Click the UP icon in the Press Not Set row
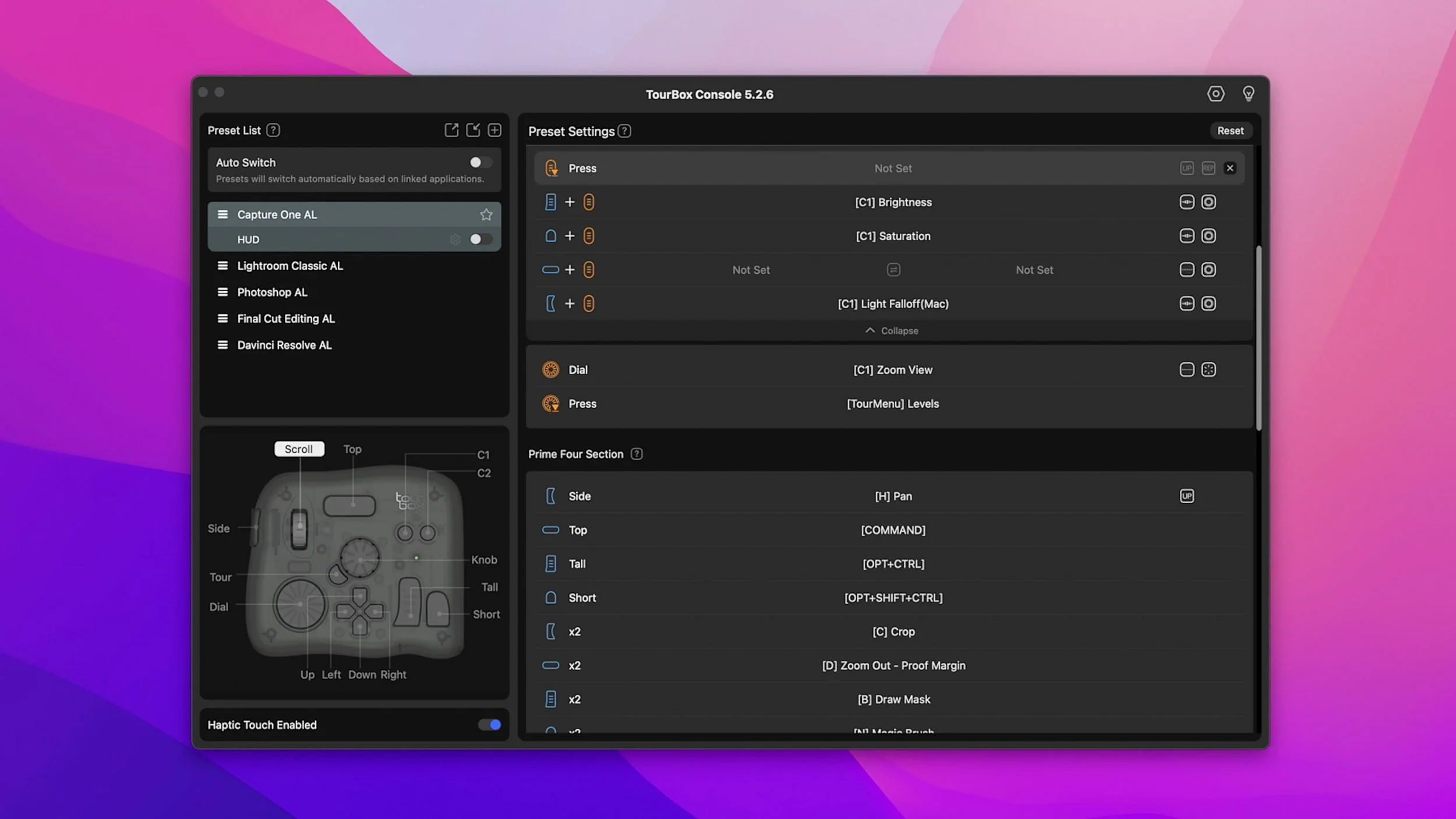The image size is (1456, 819). pos(1187,168)
